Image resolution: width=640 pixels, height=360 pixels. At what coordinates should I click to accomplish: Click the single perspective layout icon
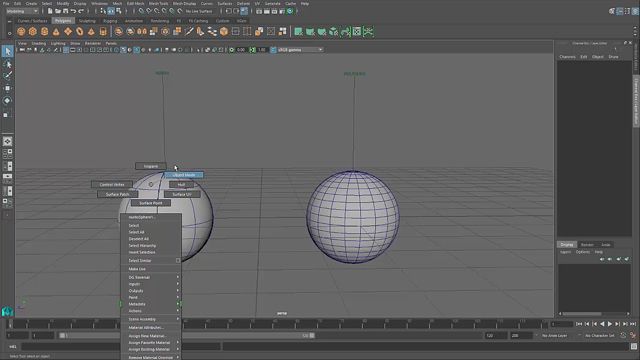(7, 142)
